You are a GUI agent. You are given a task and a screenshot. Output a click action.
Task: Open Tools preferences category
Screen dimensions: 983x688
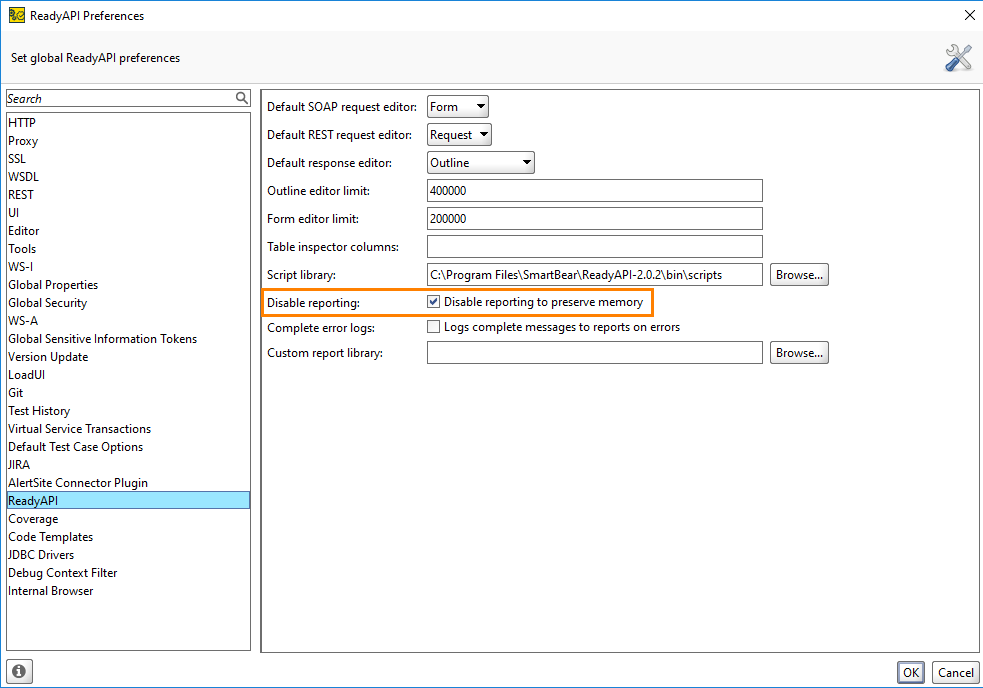point(129,249)
